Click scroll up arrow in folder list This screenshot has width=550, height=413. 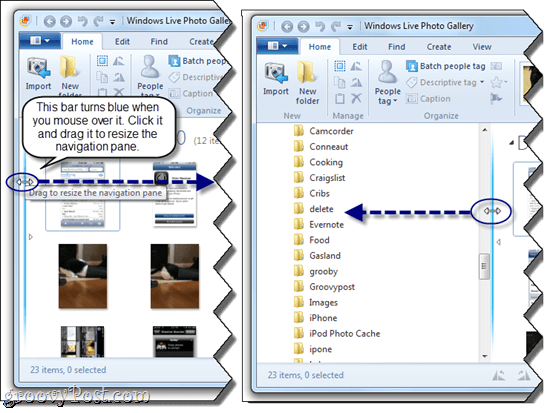coord(484,130)
